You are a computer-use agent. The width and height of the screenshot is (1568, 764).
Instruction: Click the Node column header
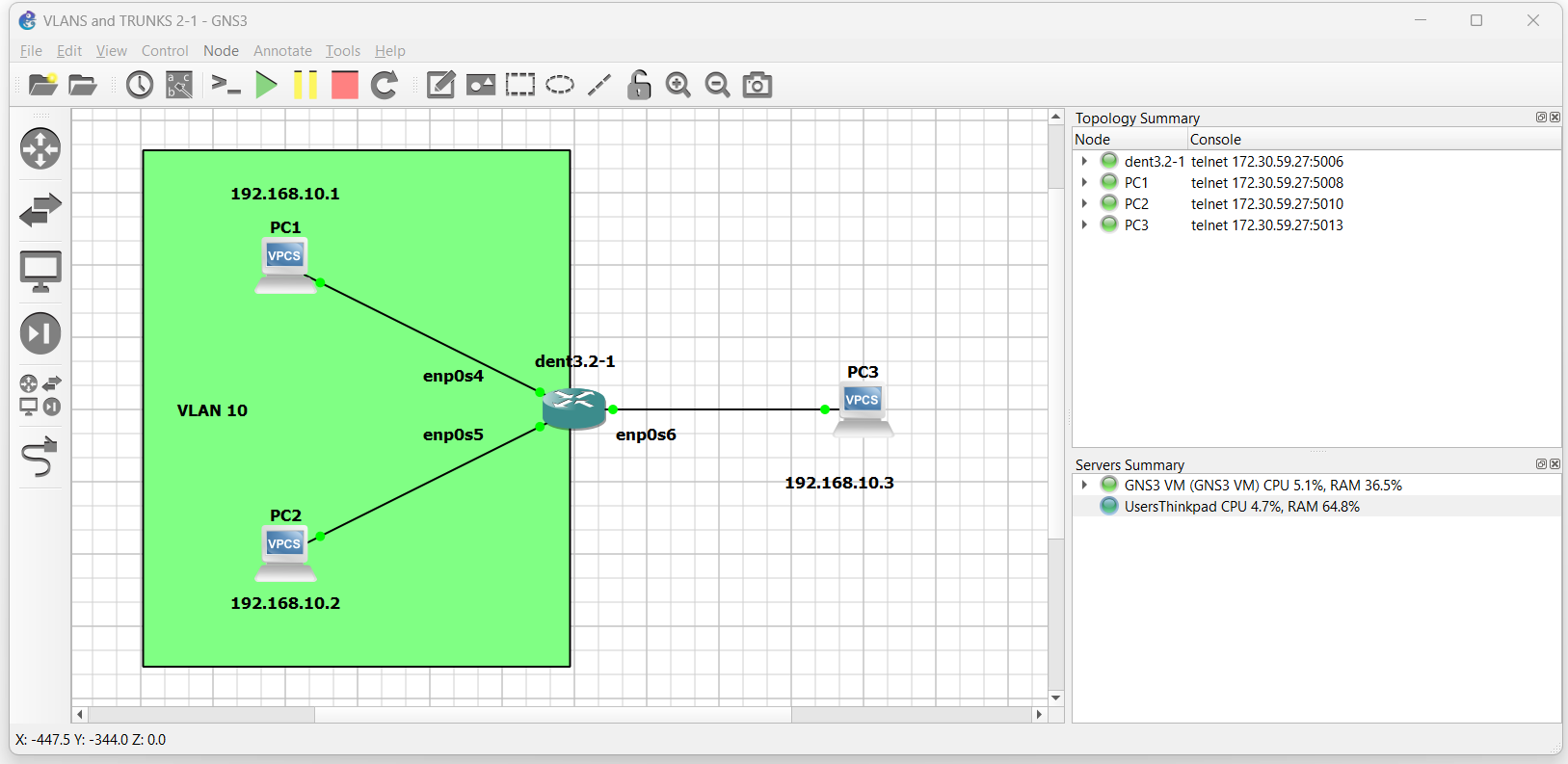(x=1130, y=140)
